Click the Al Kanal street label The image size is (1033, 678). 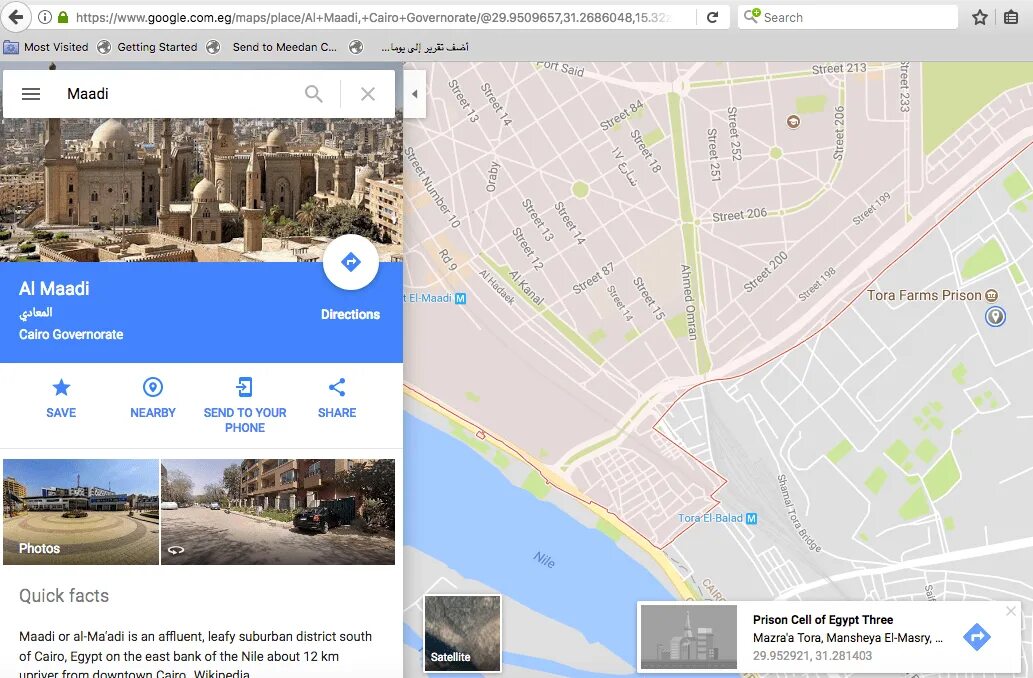click(526, 287)
